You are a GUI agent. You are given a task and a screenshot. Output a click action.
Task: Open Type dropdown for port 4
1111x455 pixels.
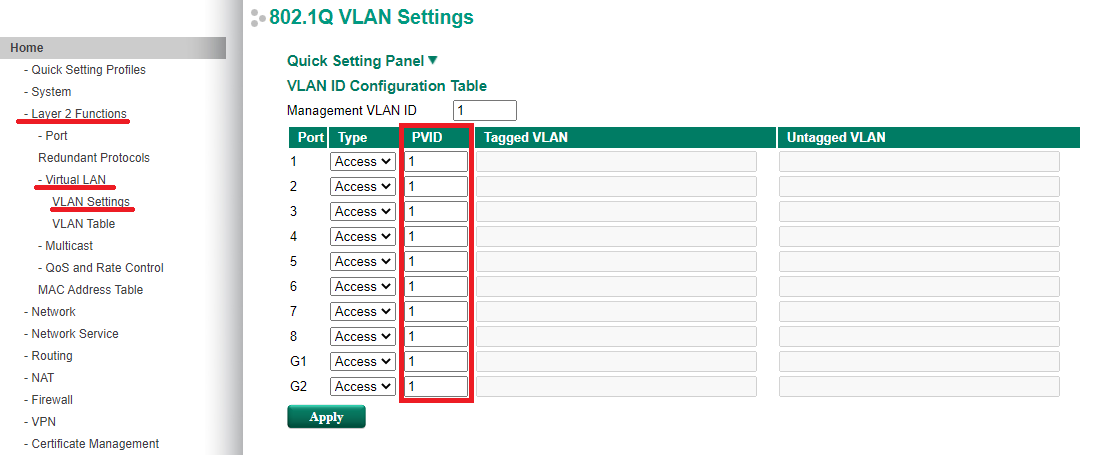(363, 236)
